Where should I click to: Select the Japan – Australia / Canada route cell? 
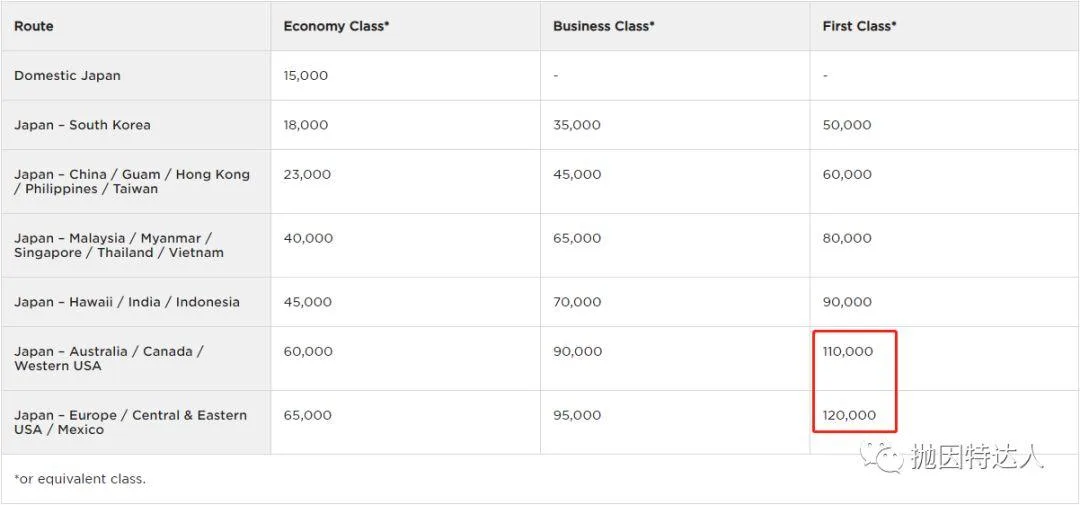click(x=108, y=358)
